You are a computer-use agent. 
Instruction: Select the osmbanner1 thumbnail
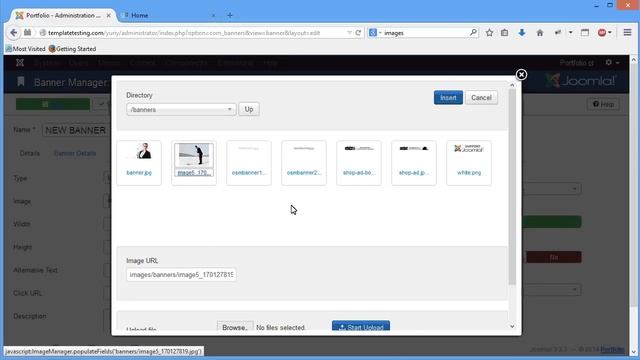point(249,163)
